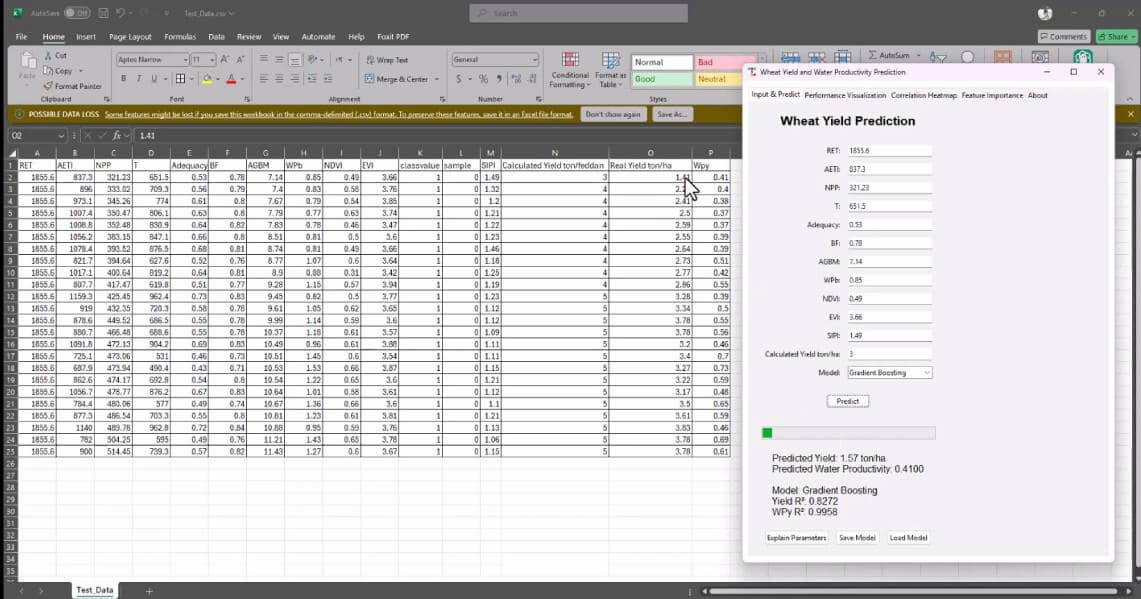Click the Top Align icon
This screenshot has width=1141, height=599.
click(x=263, y=60)
